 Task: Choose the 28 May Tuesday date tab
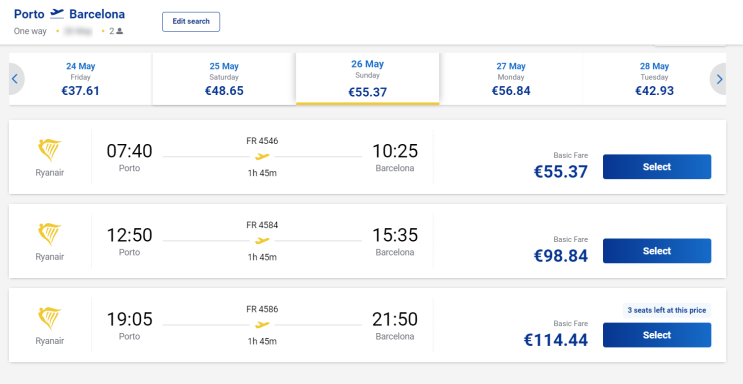click(x=654, y=79)
